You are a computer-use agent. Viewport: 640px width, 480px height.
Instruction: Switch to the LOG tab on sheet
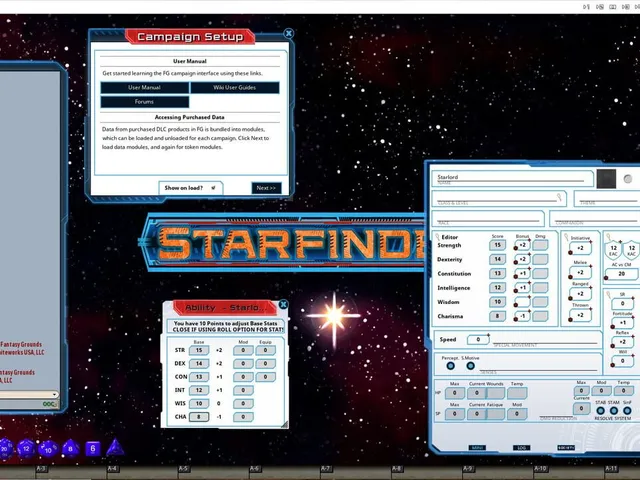[x=522, y=448]
